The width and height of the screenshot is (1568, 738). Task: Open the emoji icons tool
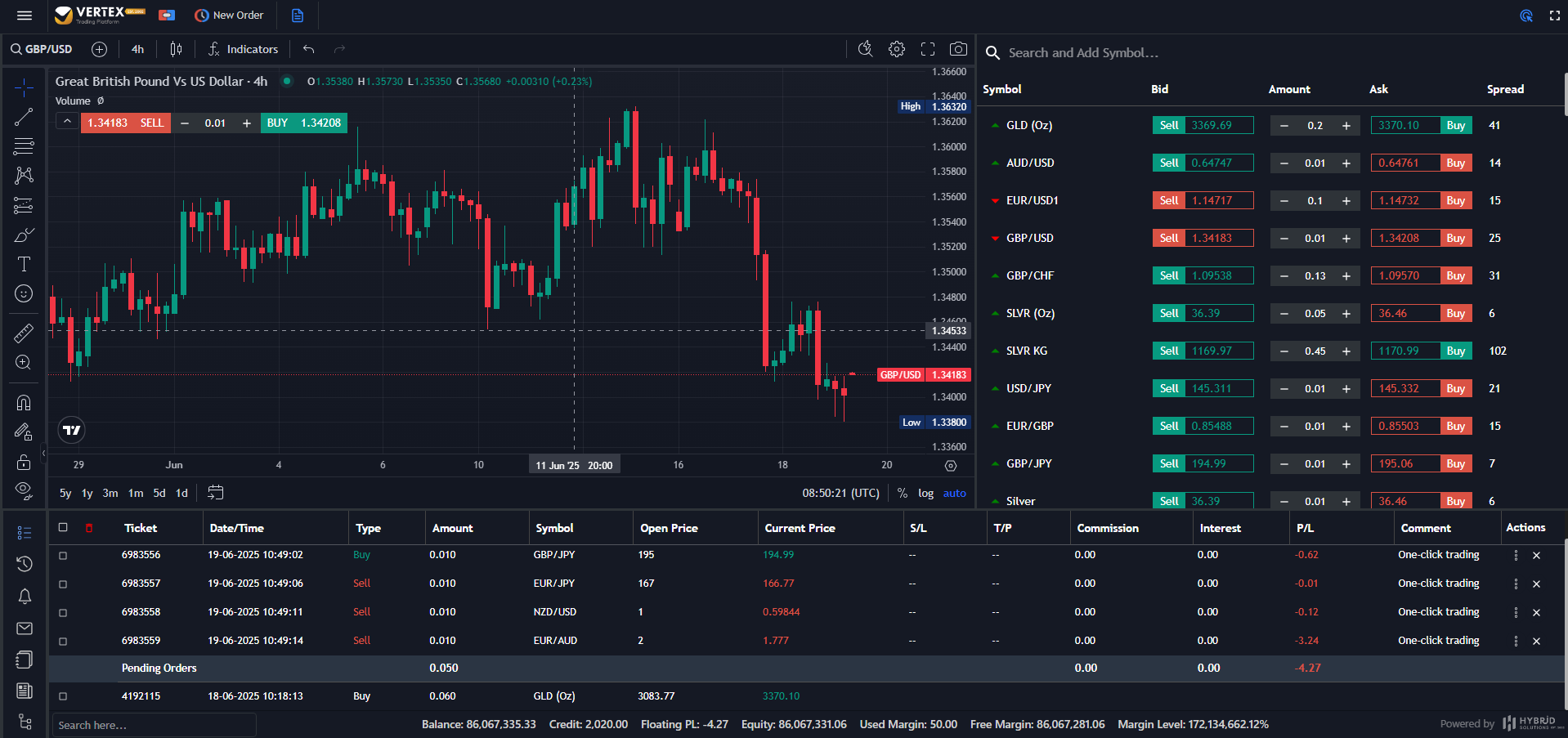[x=24, y=293]
